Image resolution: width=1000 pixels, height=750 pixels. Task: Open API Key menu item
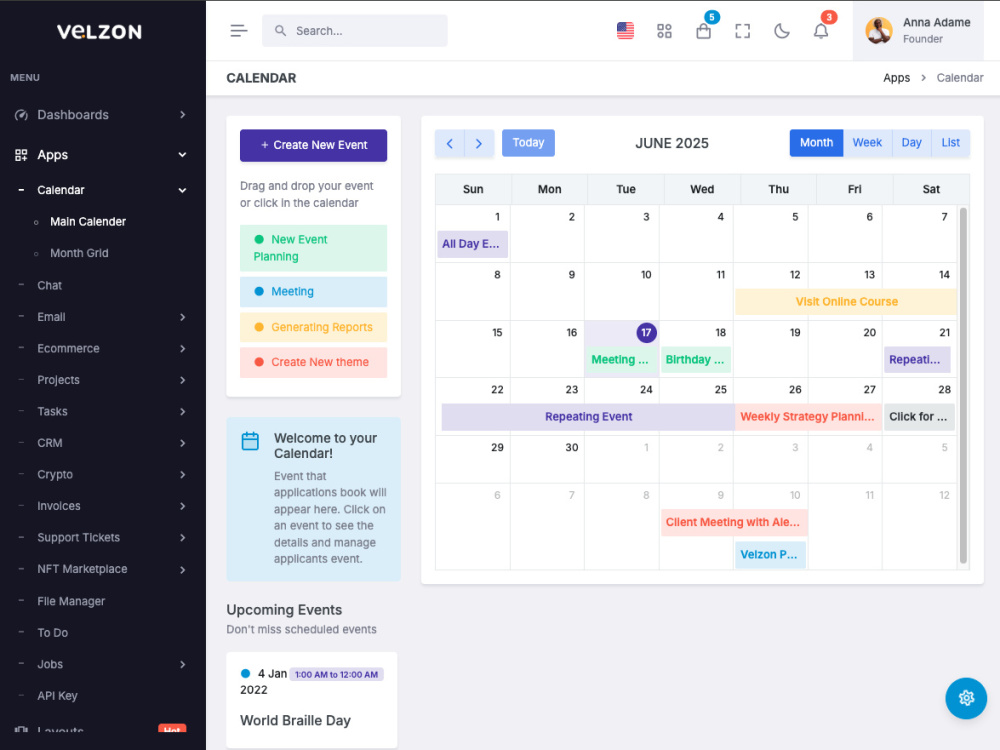point(57,696)
